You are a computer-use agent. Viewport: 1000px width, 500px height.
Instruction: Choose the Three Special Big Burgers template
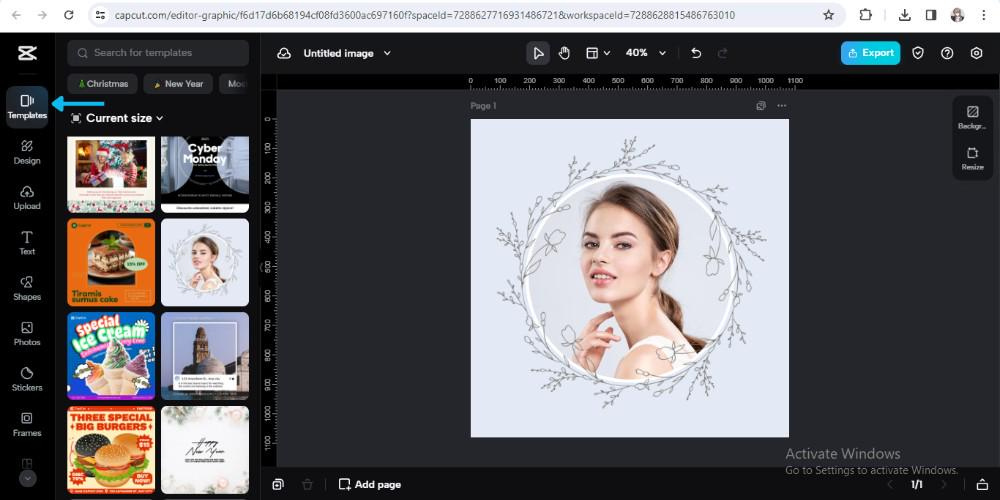tap(111, 450)
